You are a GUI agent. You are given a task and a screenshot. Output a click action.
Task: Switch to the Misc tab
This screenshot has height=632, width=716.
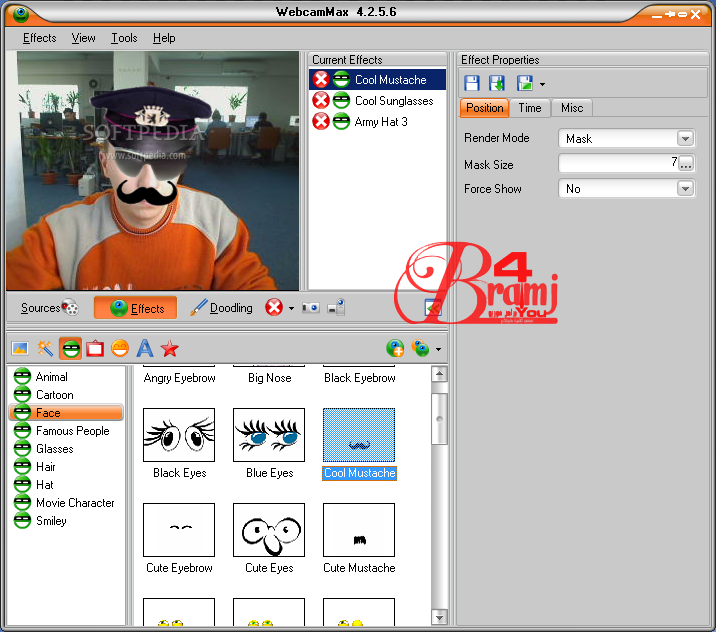click(572, 108)
